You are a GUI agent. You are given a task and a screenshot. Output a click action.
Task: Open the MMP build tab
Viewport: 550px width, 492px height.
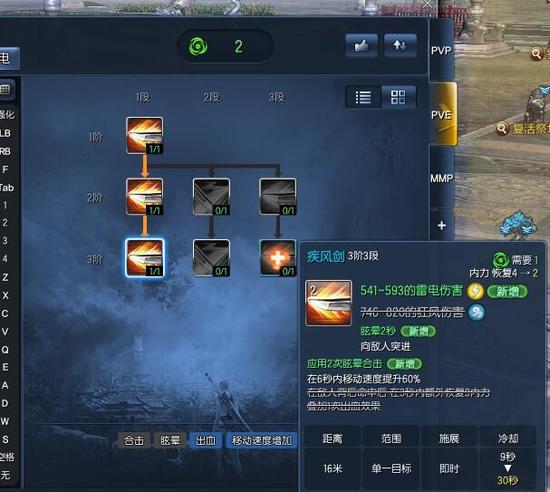(x=442, y=178)
